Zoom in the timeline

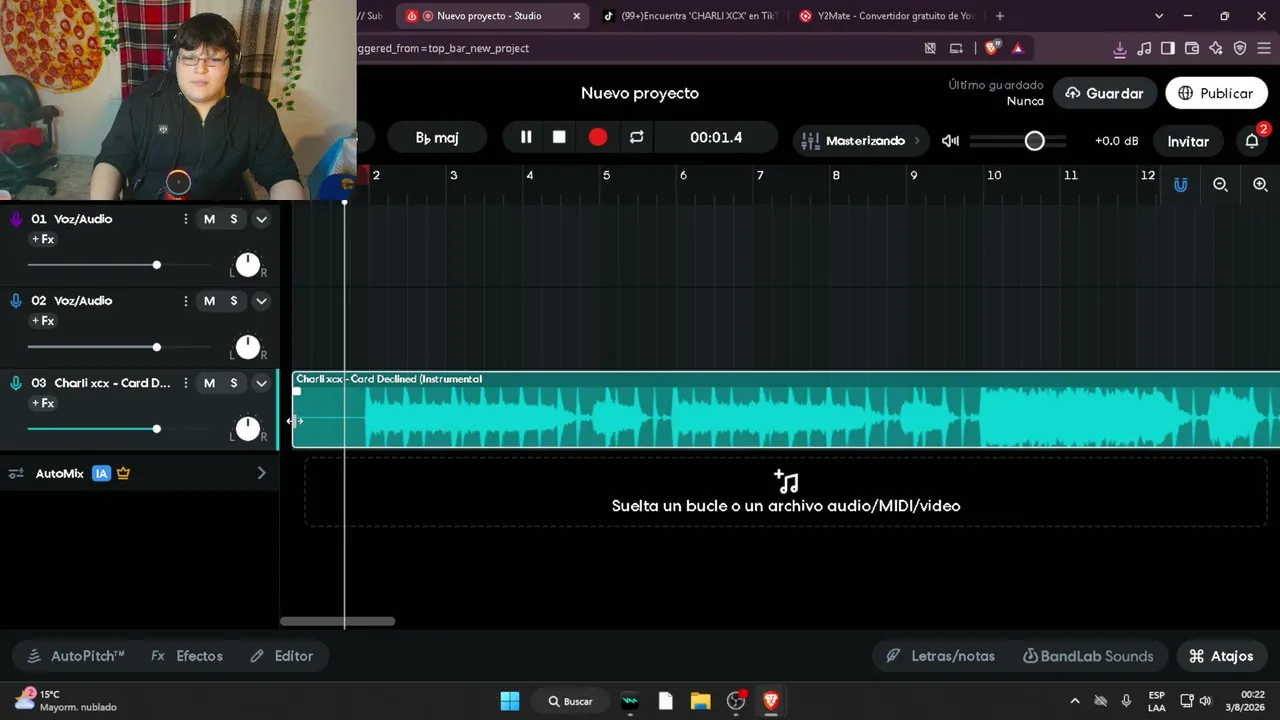[1260, 185]
